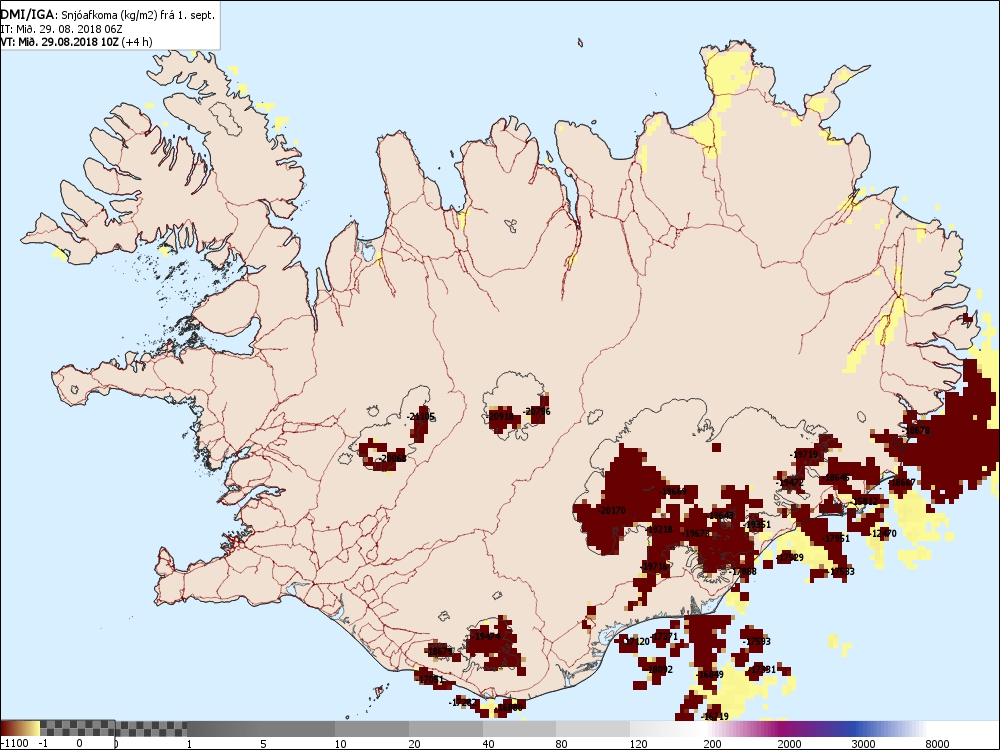Click the map value label '-18645'
The image size is (1000, 750).
click(835, 478)
